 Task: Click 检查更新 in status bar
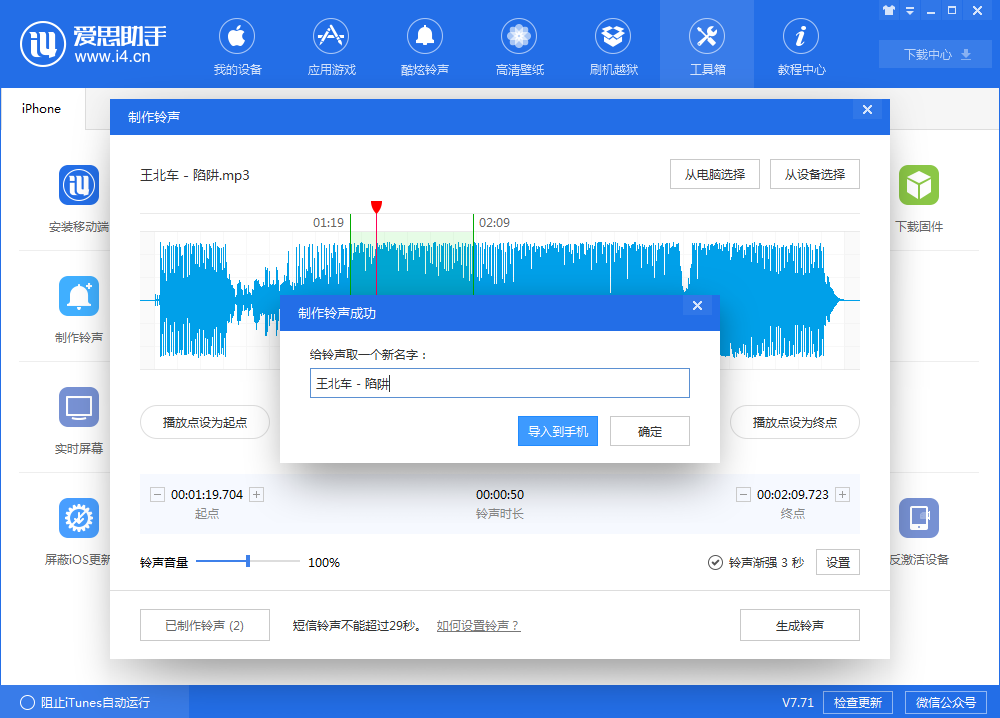[858, 702]
